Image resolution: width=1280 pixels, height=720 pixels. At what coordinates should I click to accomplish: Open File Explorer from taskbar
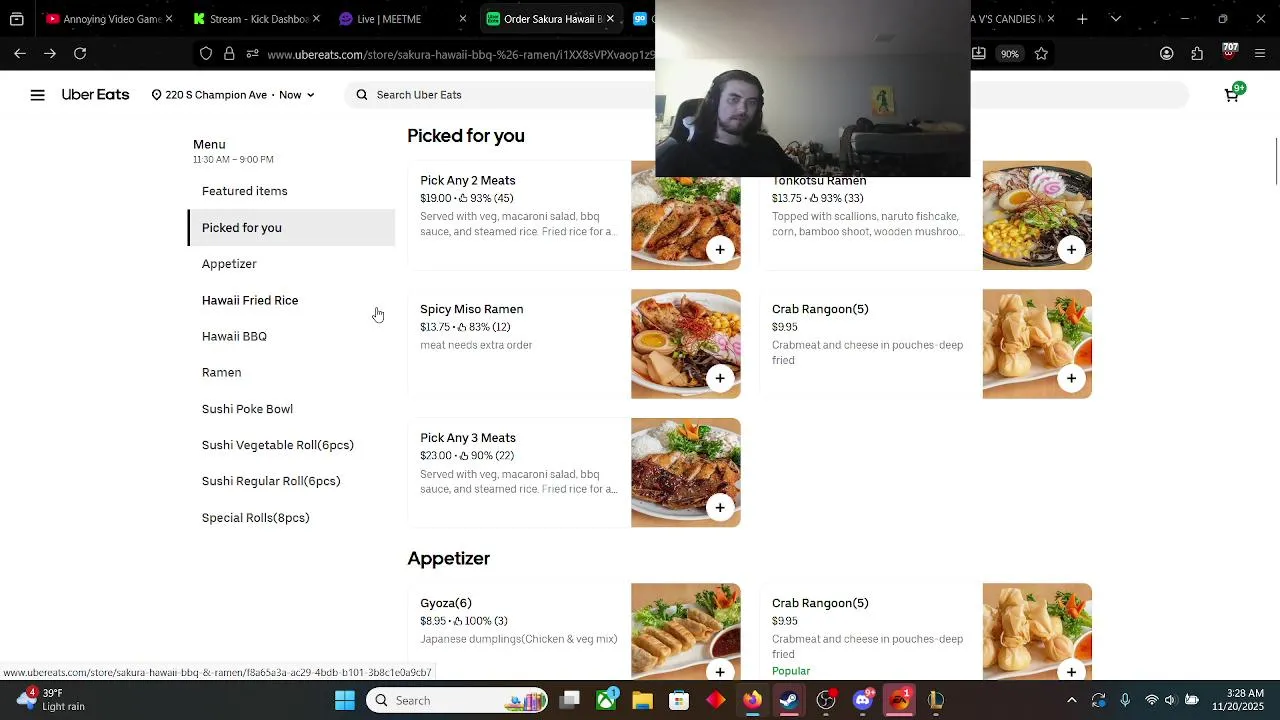642,700
